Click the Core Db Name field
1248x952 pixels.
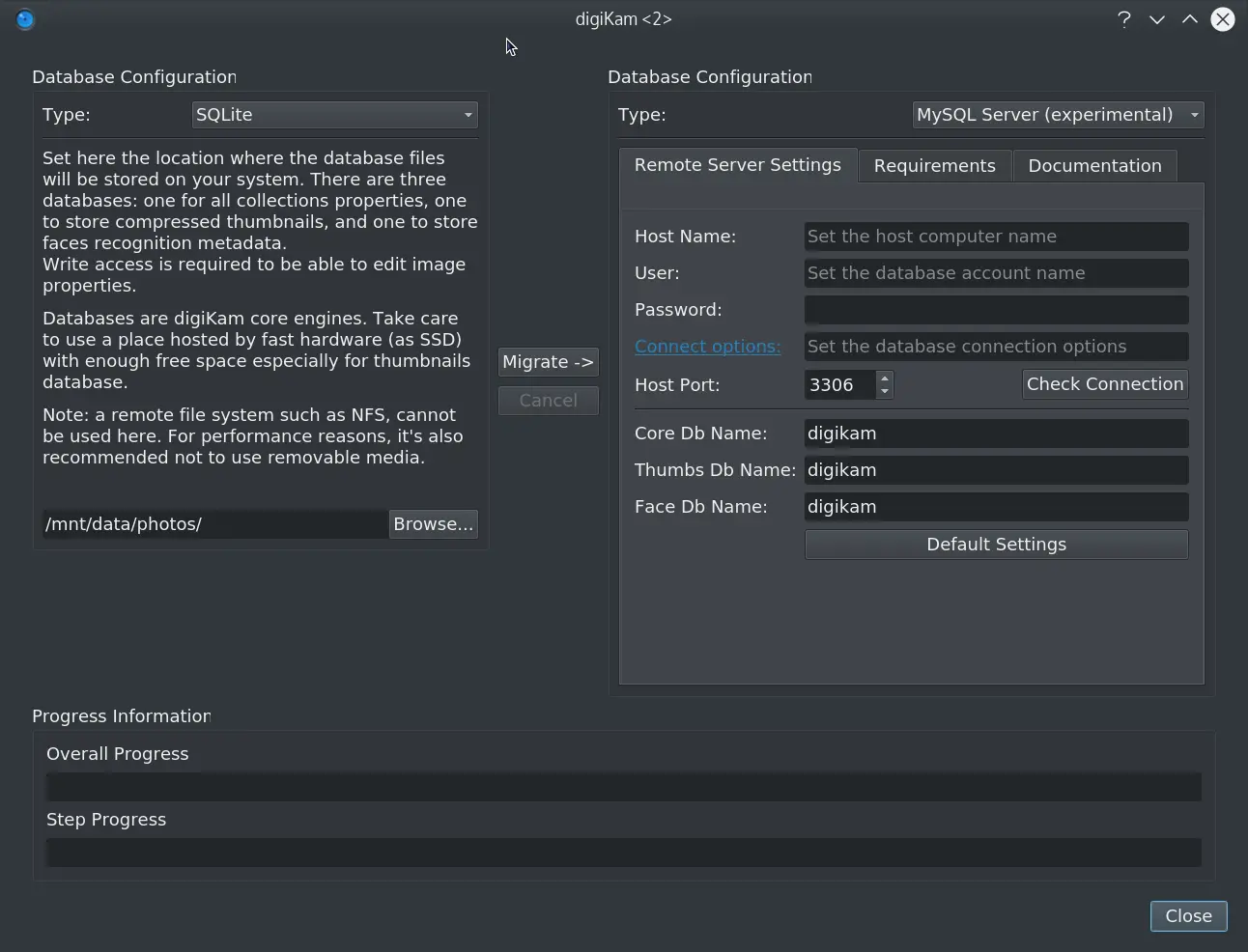(996, 434)
